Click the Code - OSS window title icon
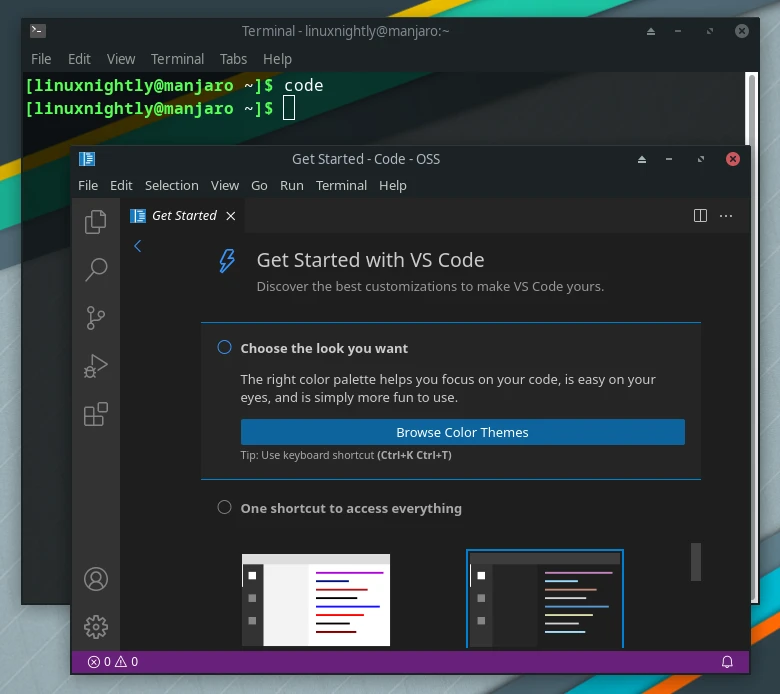 pos(87,159)
